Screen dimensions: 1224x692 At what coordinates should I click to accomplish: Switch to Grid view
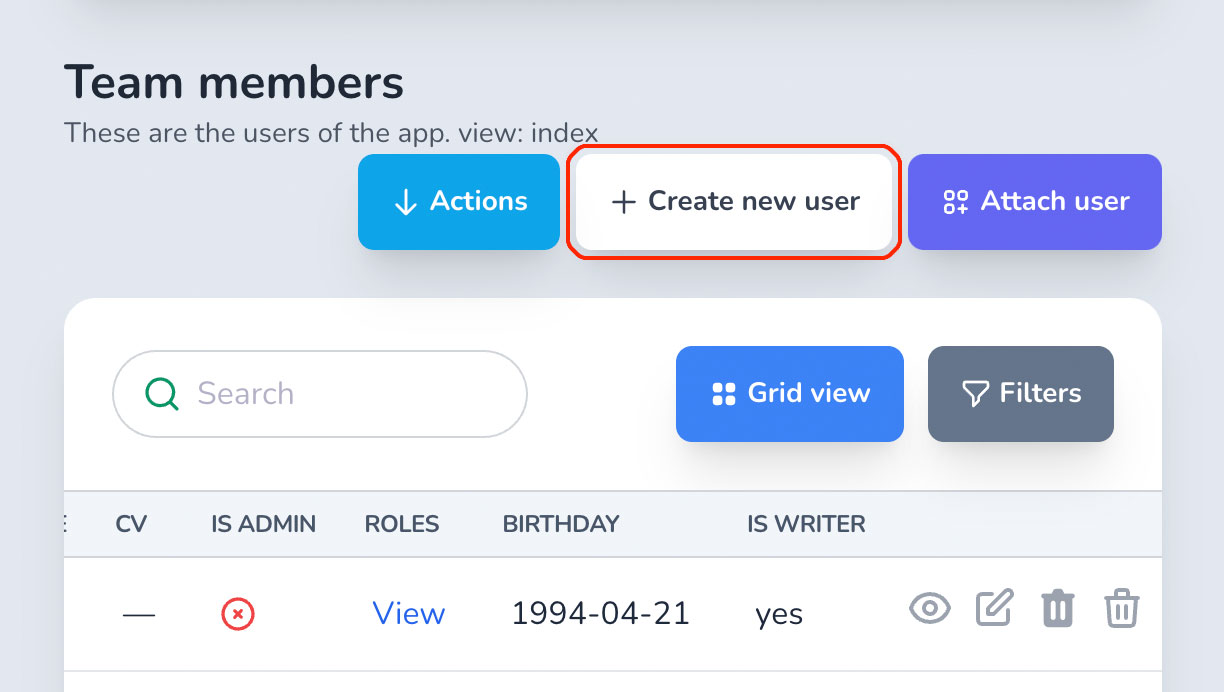click(790, 393)
